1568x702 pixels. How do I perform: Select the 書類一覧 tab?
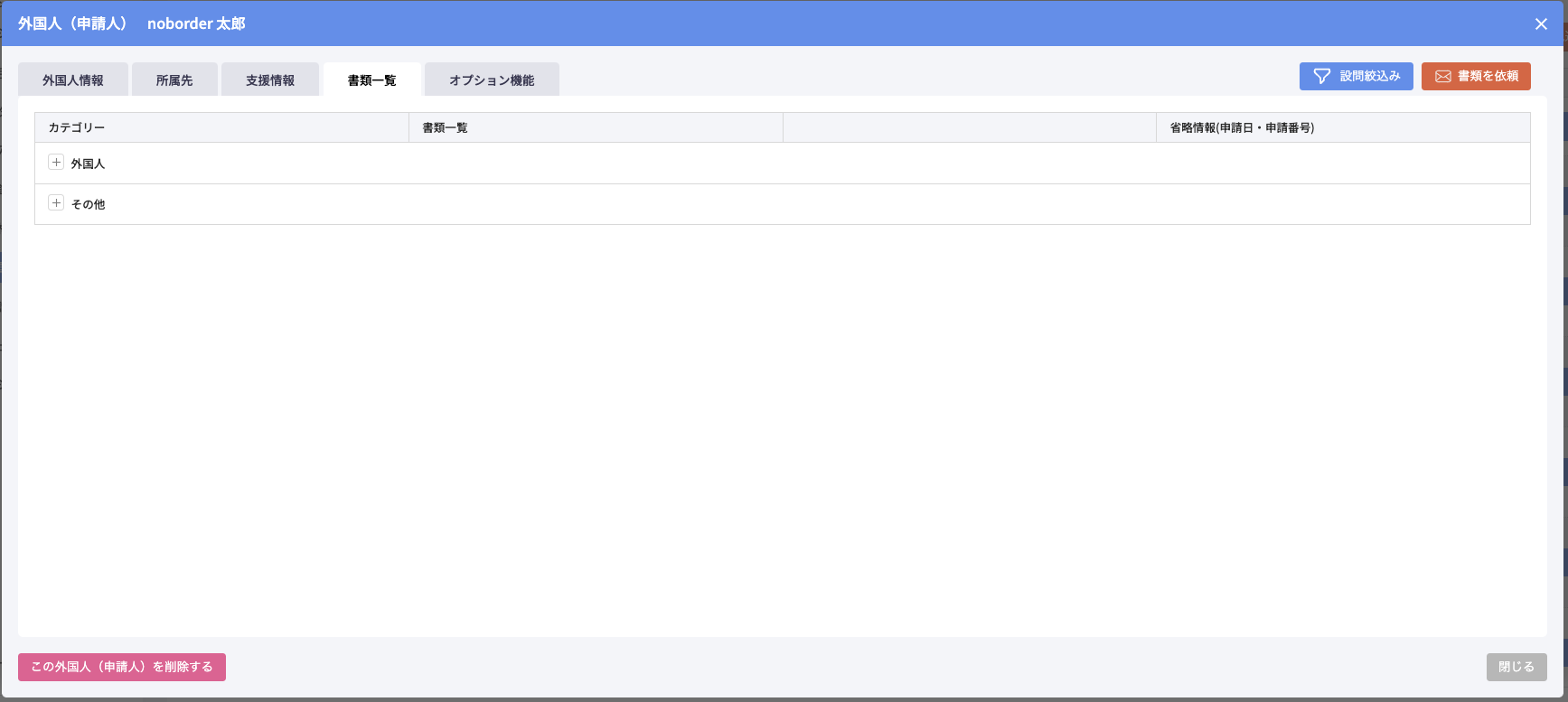tap(371, 80)
